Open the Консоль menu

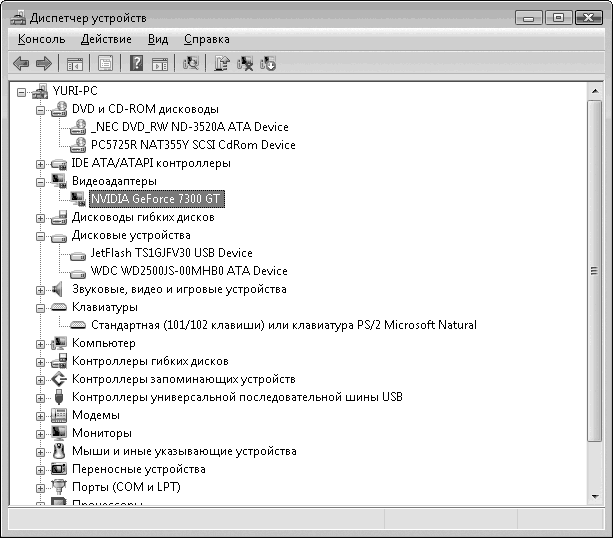coord(41,39)
